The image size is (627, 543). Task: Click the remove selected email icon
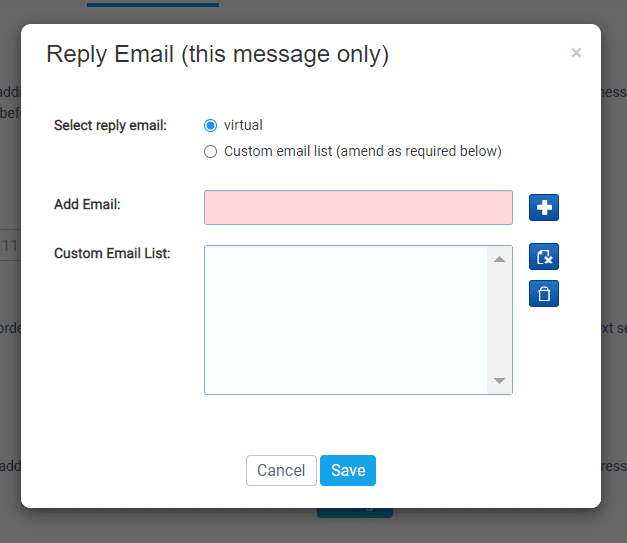point(543,257)
